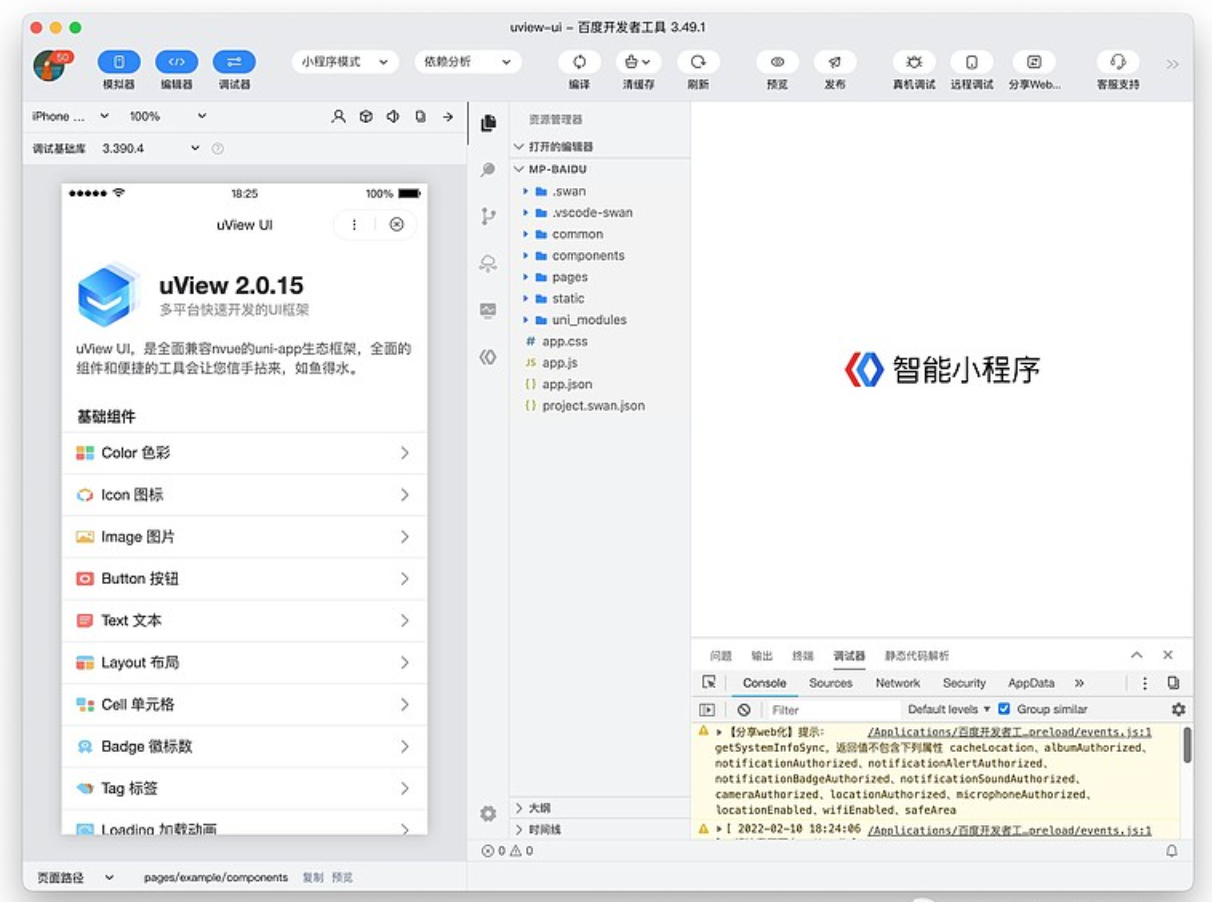Open events.js:1 link beside 分享web化 warning
Viewport: 1212px width, 902px height.
click(1010, 732)
